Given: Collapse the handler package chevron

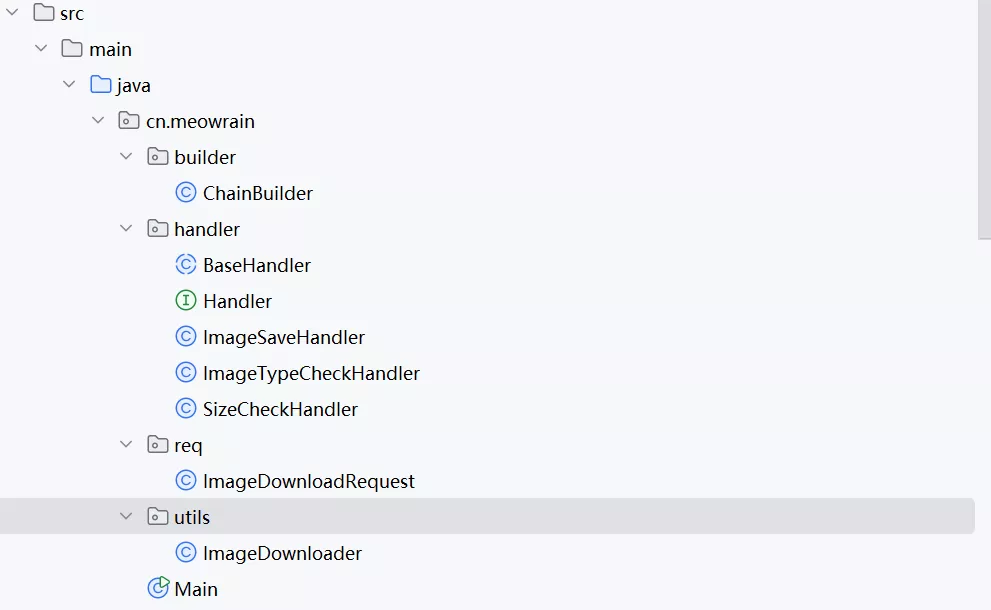Looking at the screenshot, I should (x=126, y=229).
